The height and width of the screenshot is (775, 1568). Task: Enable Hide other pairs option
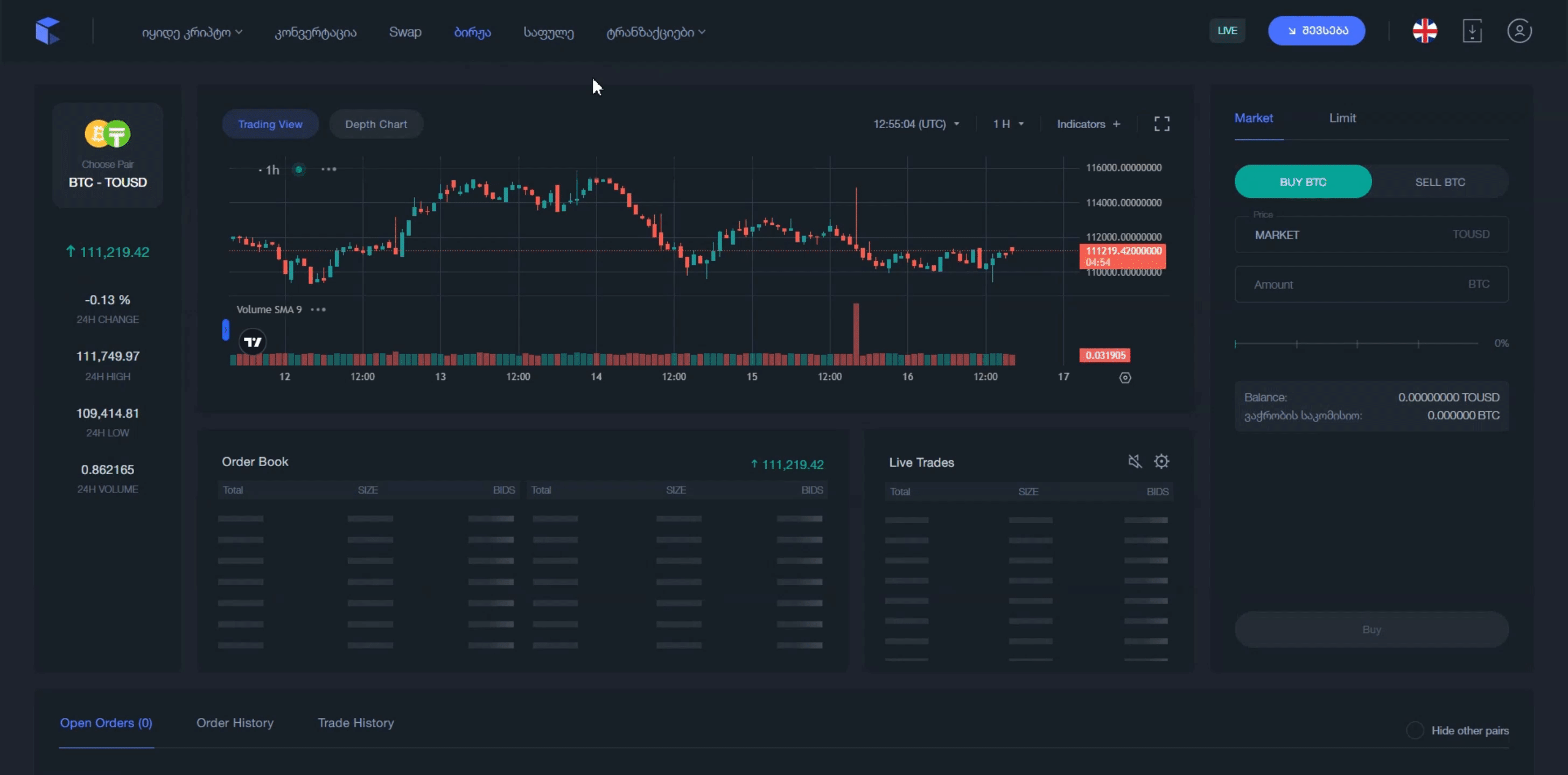tap(1415, 730)
